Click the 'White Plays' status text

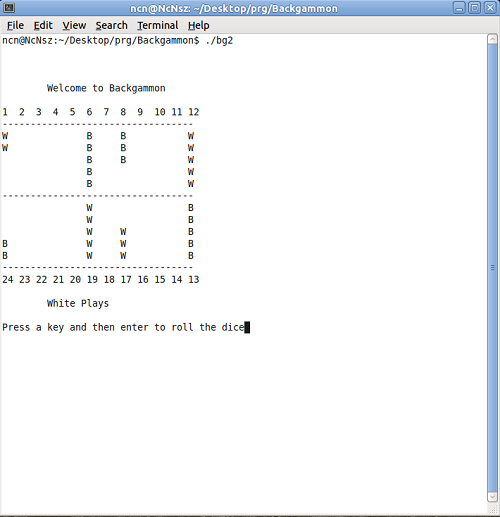[78, 303]
